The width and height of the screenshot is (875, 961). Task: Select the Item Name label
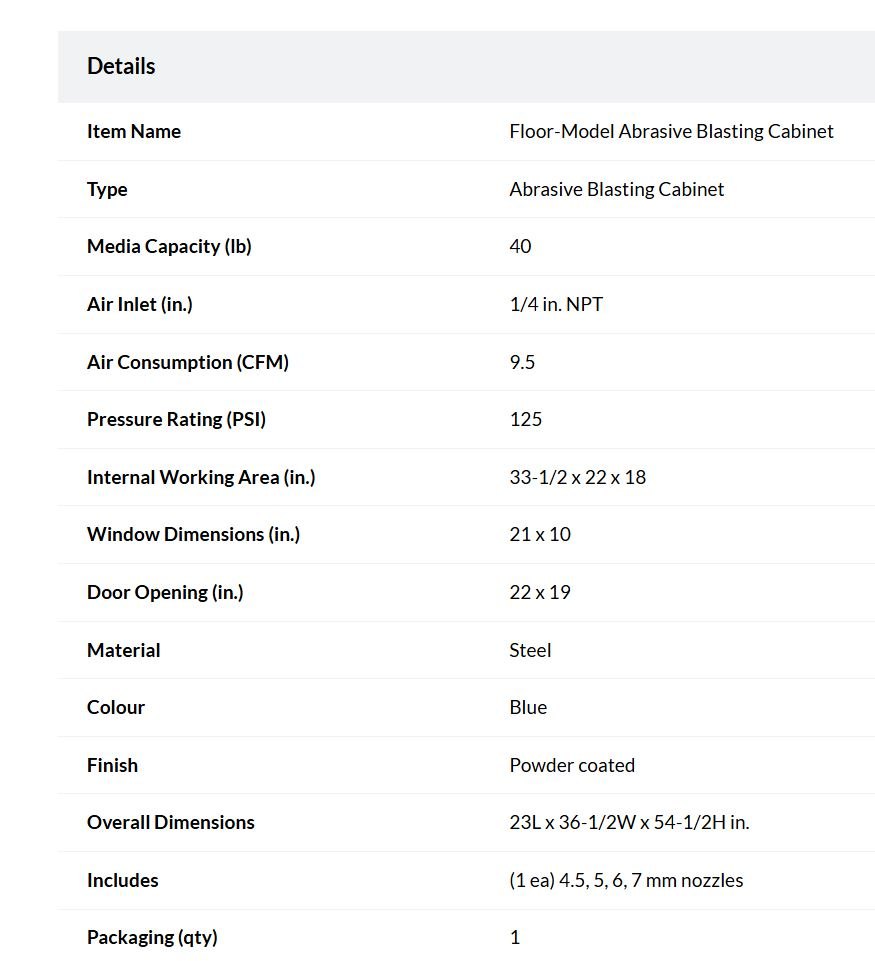click(x=134, y=131)
